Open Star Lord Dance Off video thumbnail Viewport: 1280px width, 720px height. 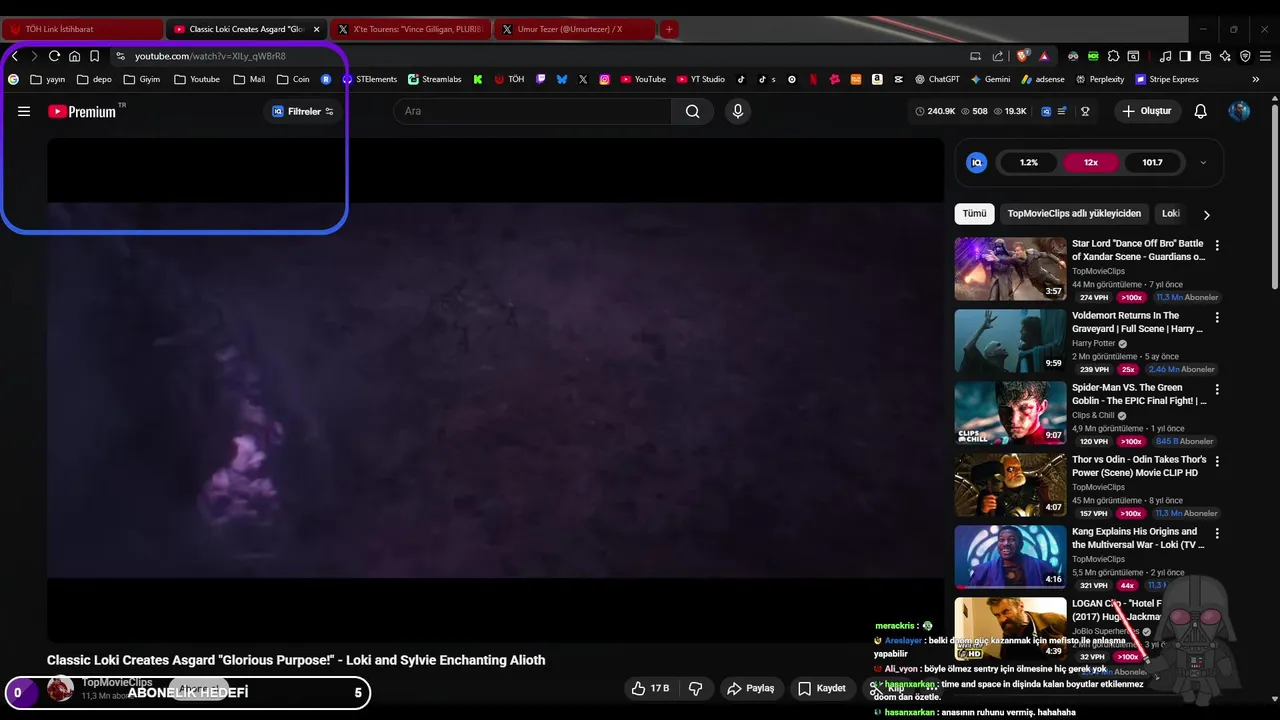click(x=1010, y=269)
